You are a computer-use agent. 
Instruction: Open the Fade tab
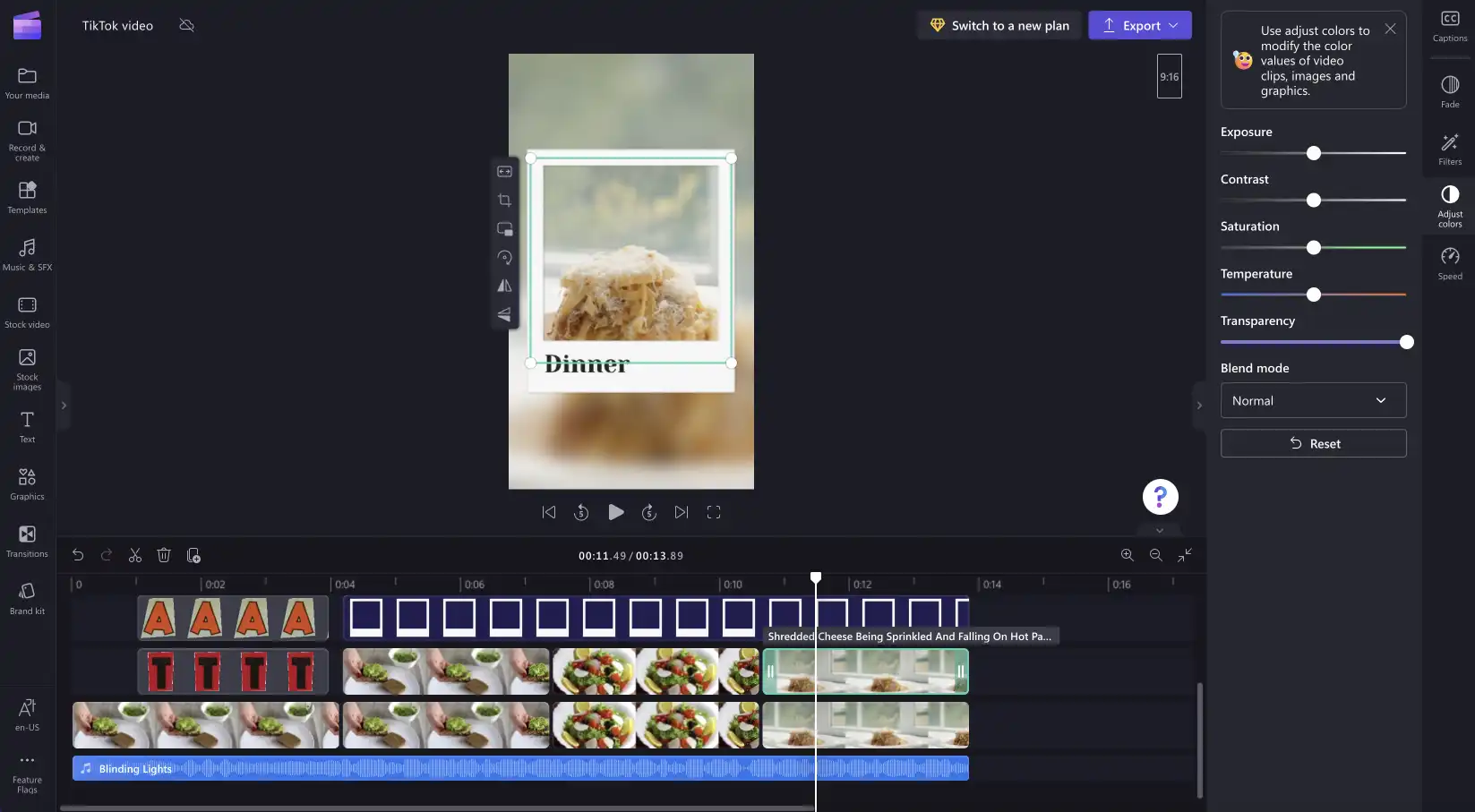coord(1450,92)
